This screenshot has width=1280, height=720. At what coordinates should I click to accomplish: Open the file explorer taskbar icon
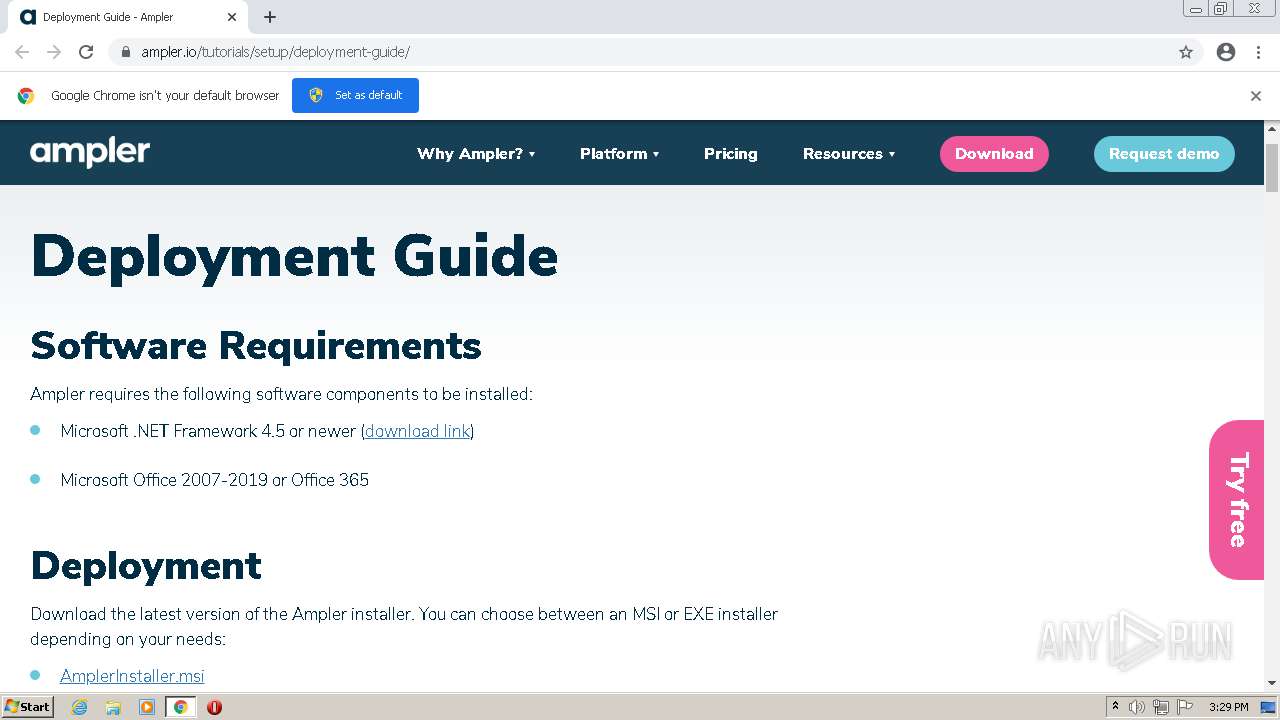click(113, 707)
